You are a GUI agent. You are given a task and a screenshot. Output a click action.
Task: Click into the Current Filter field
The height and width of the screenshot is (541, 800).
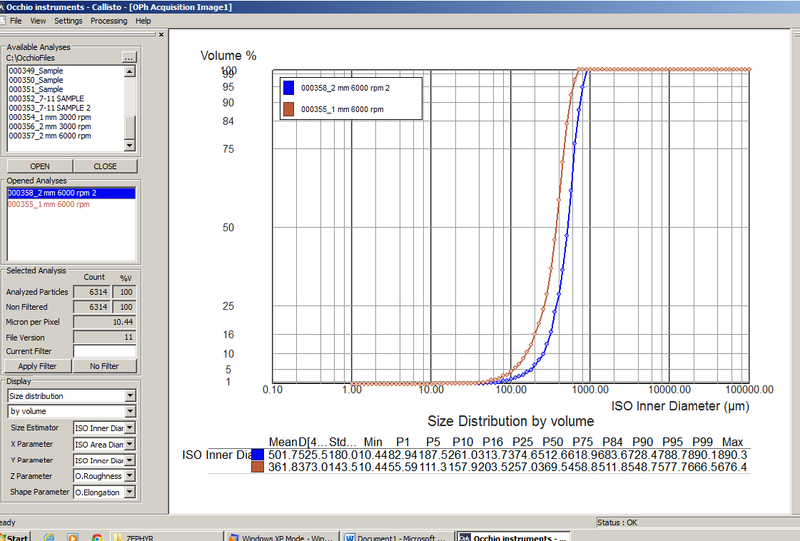(x=104, y=351)
